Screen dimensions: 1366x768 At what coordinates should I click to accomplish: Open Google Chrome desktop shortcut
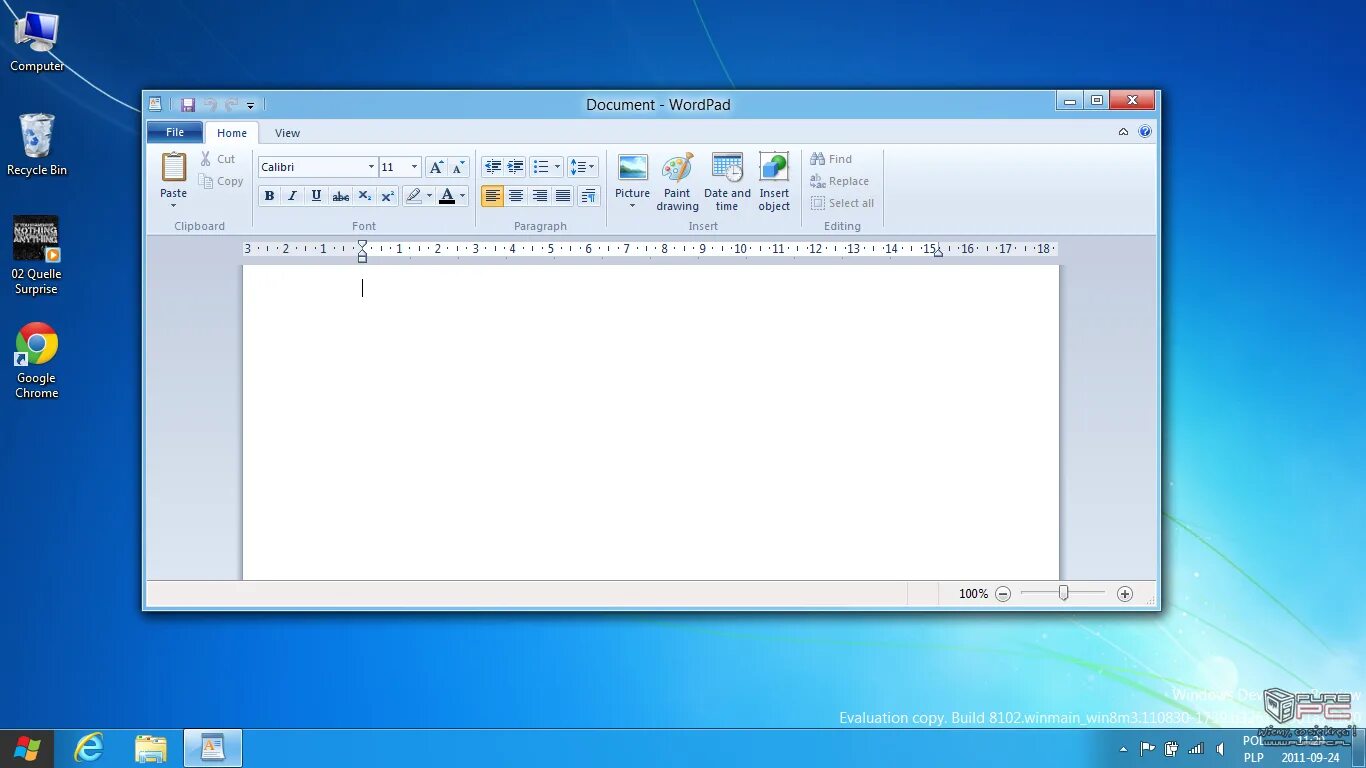pyautogui.click(x=36, y=360)
